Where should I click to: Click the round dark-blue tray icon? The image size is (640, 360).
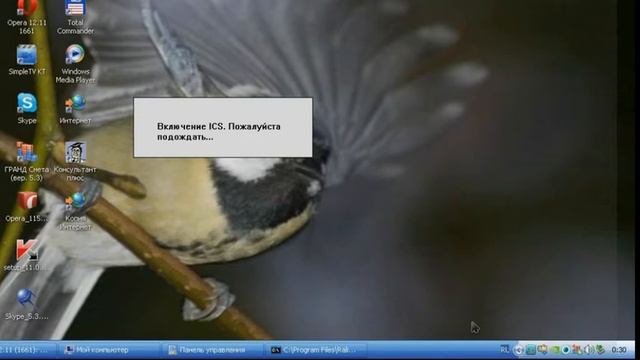coord(566,350)
